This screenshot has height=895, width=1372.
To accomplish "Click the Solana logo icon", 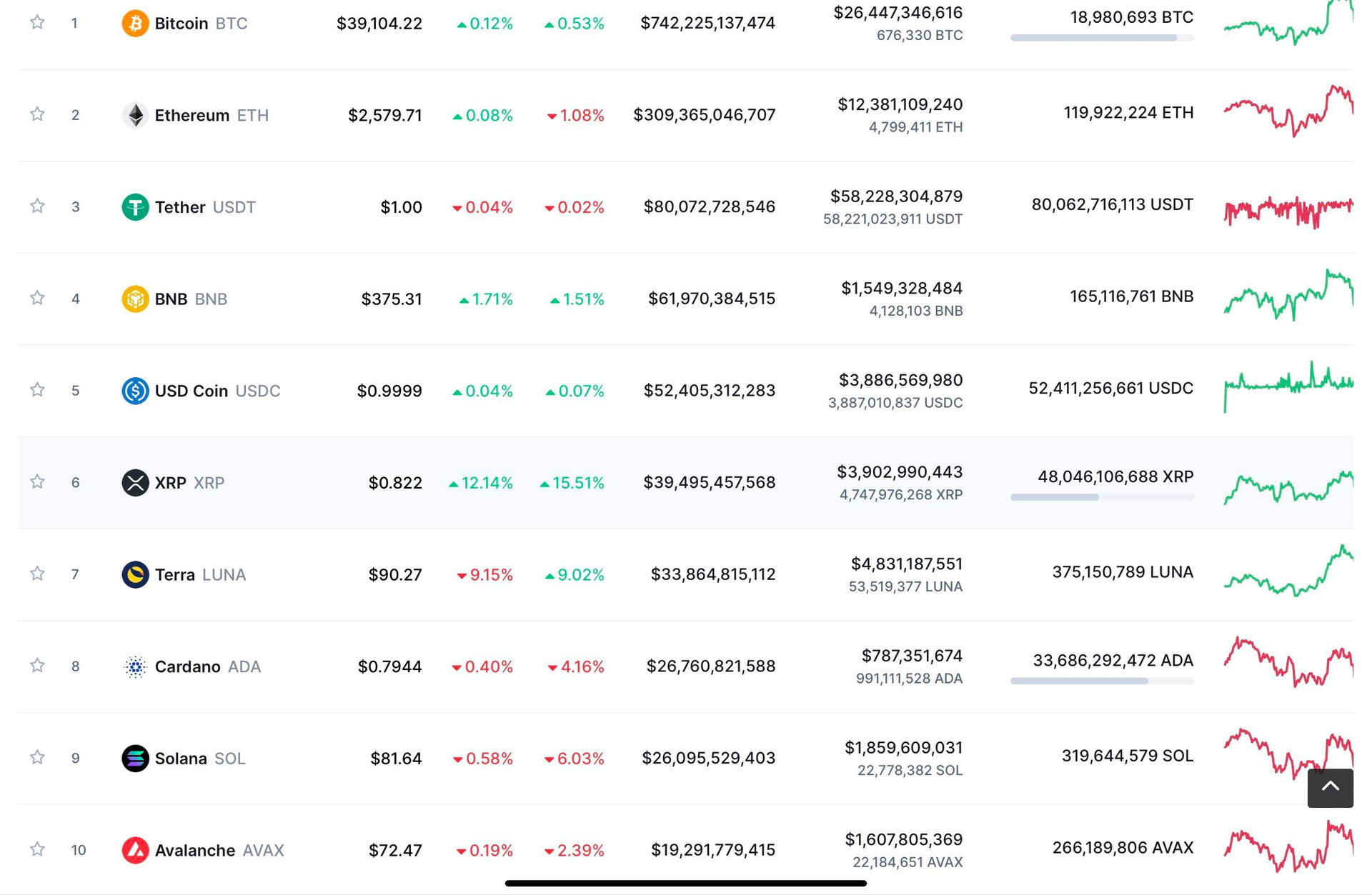I will 135,758.
